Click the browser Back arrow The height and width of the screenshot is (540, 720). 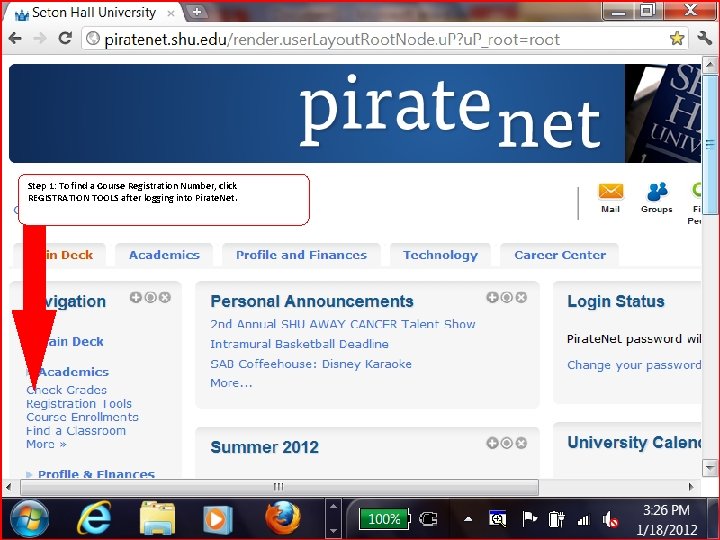click(15, 38)
